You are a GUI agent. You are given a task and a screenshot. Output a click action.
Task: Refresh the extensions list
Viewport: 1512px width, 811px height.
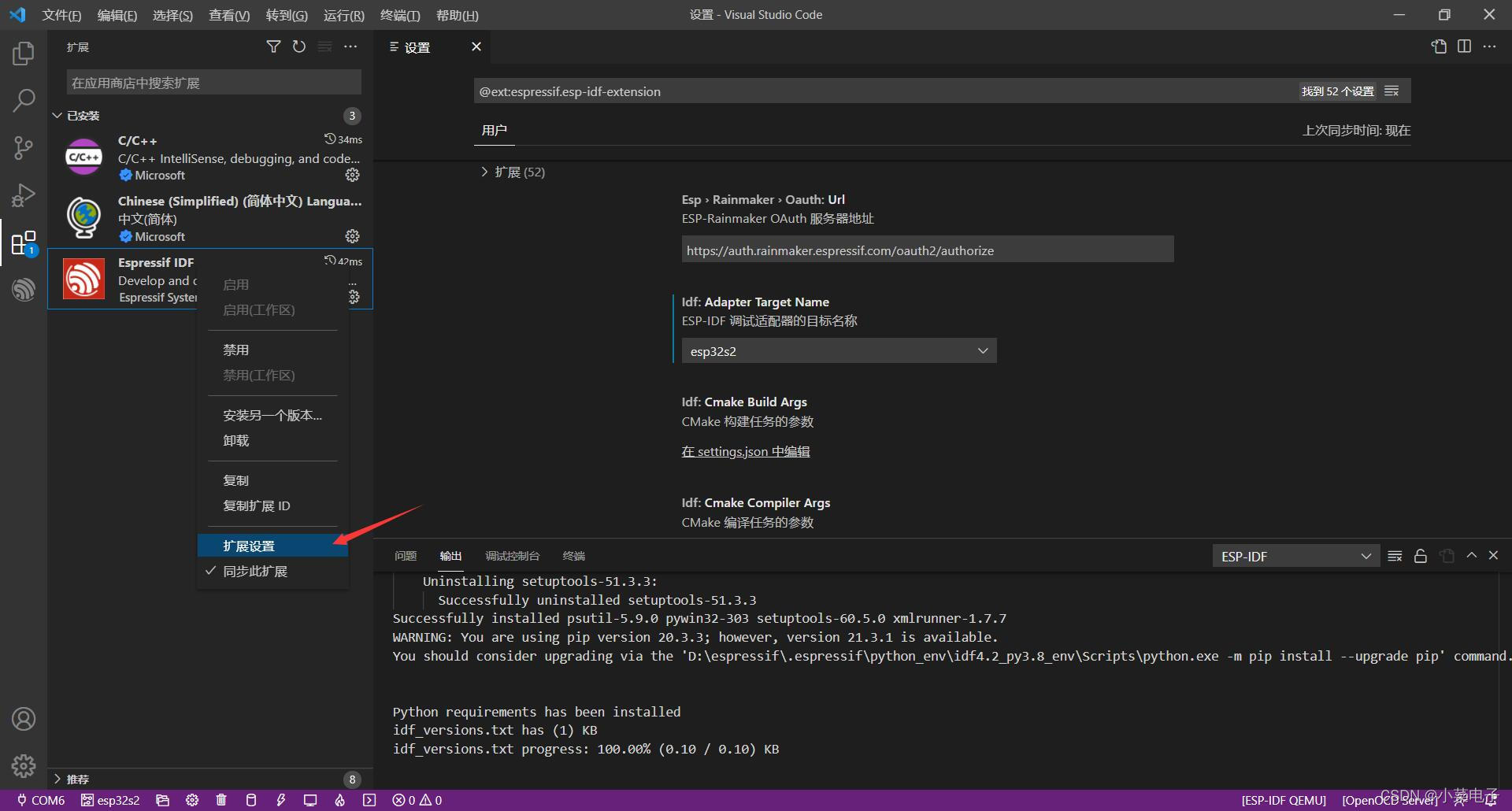click(299, 46)
